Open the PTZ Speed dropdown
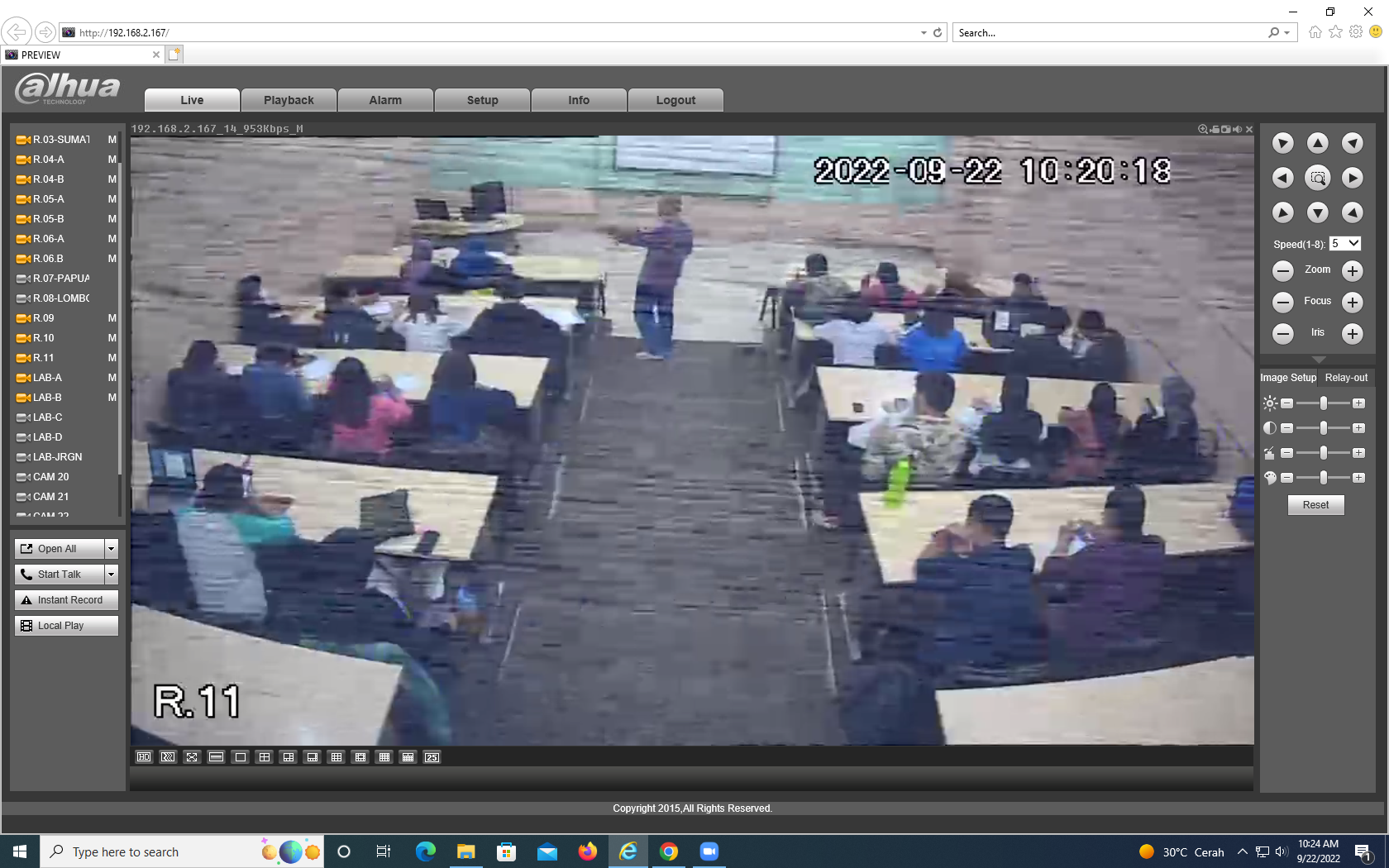Viewport: 1389px width, 868px height. 1345,244
